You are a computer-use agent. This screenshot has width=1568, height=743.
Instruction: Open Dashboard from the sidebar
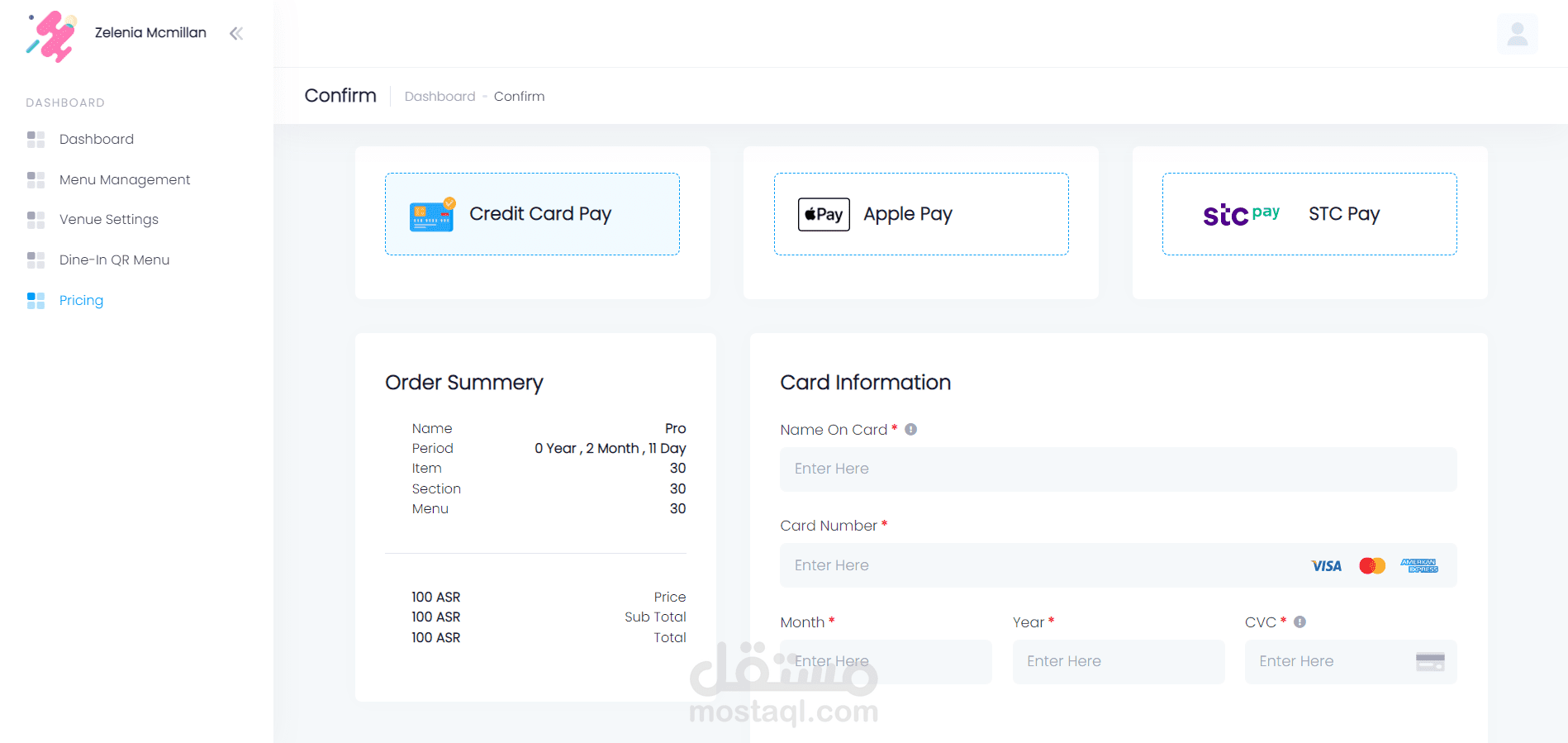(x=97, y=139)
